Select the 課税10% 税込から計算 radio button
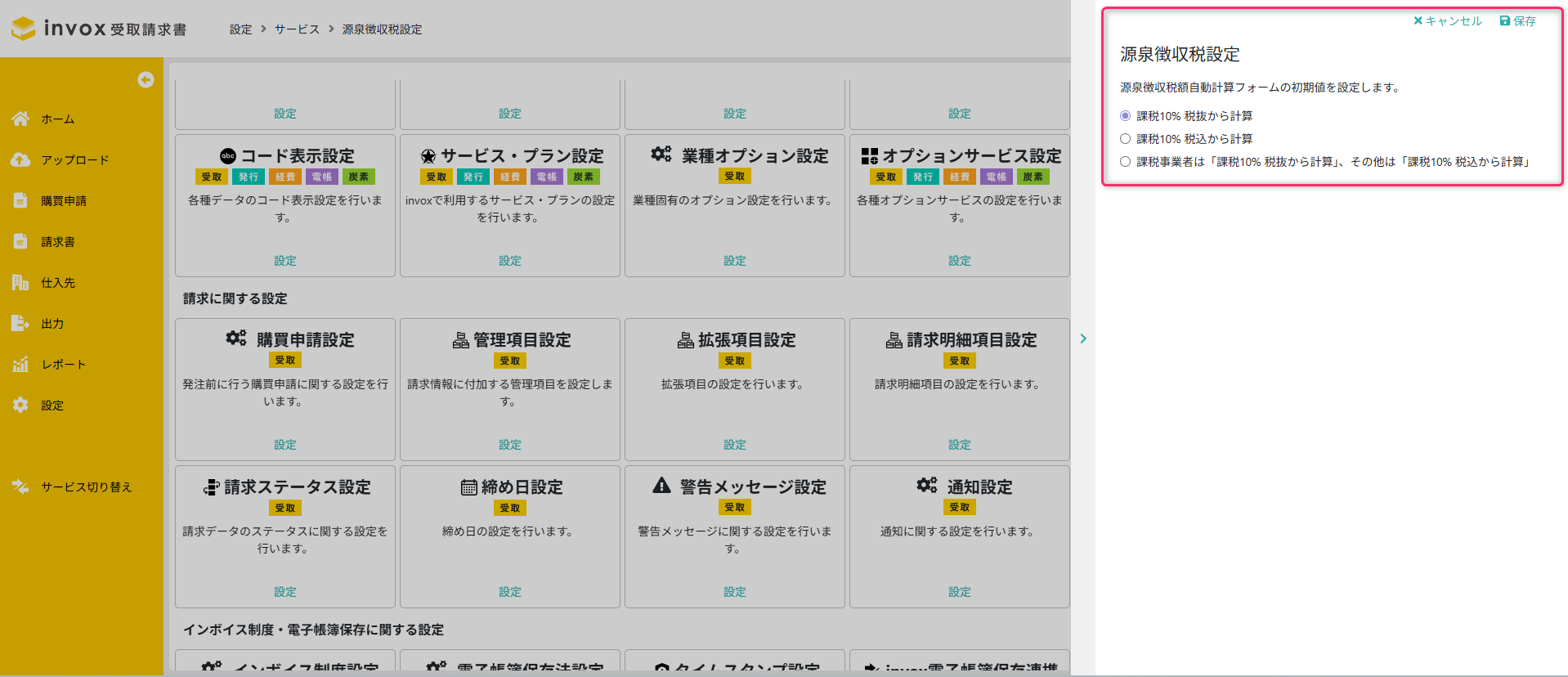The height and width of the screenshot is (677, 1568). [1125, 139]
